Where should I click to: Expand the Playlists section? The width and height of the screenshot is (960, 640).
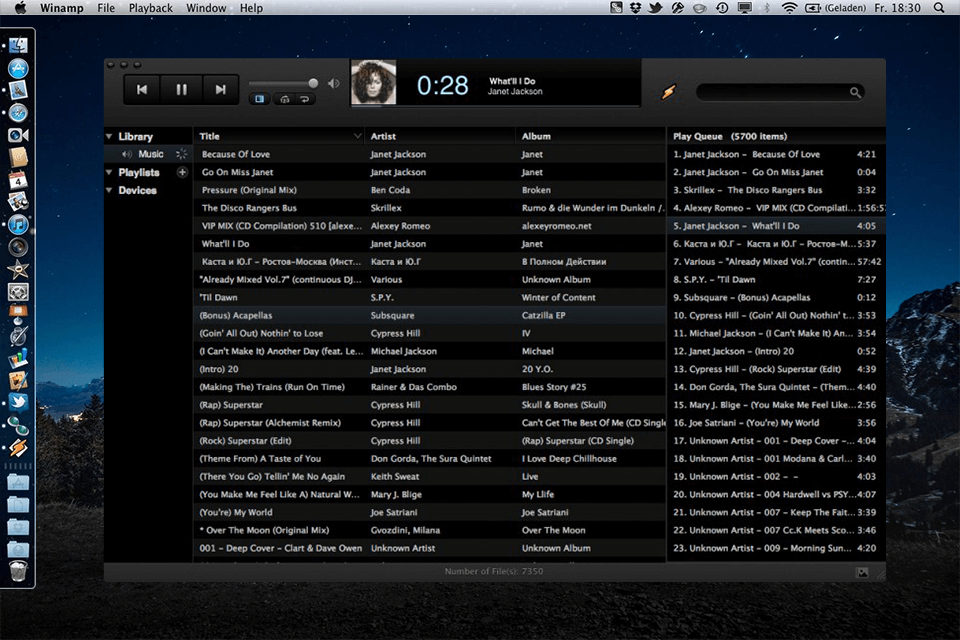pos(111,172)
